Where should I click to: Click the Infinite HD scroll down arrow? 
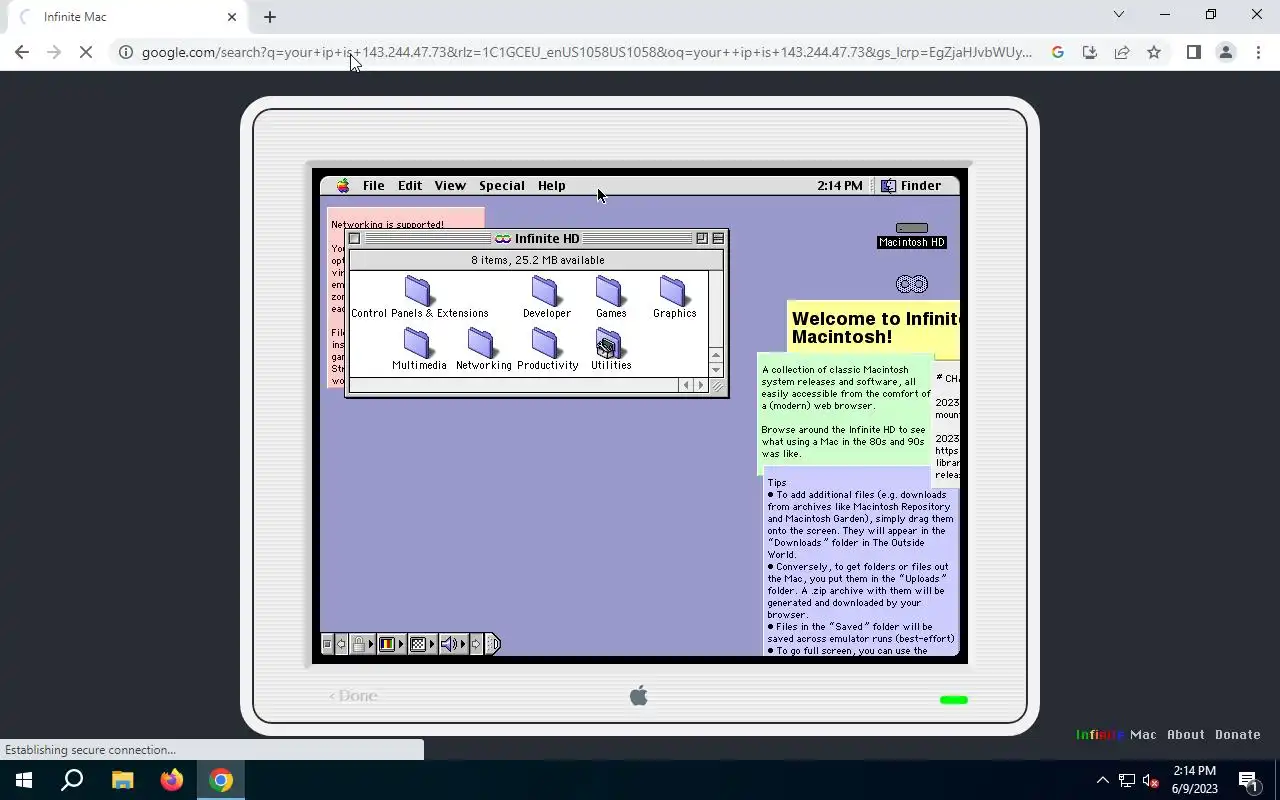[716, 370]
